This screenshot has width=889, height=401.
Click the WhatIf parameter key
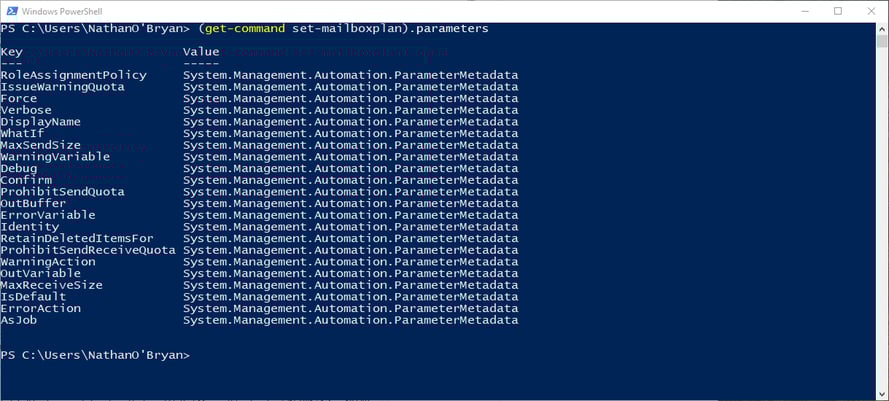click(x=23, y=133)
